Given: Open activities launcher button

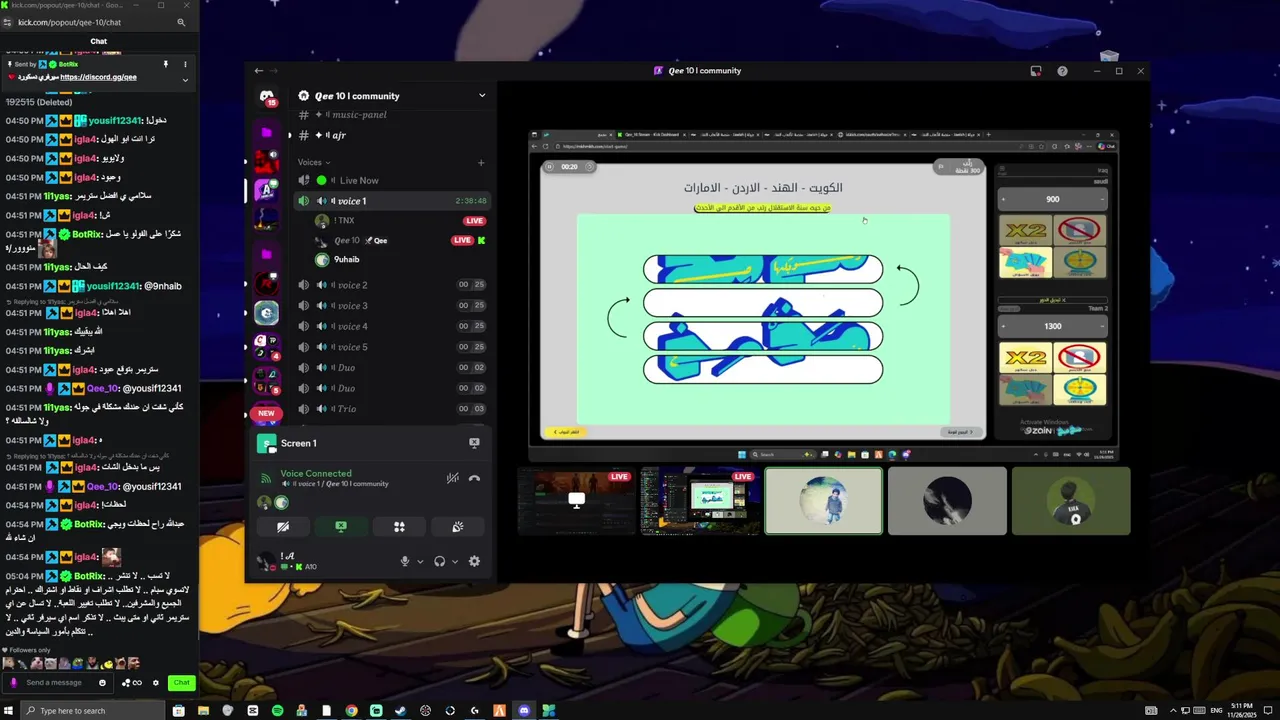Looking at the screenshot, I should pos(399,527).
